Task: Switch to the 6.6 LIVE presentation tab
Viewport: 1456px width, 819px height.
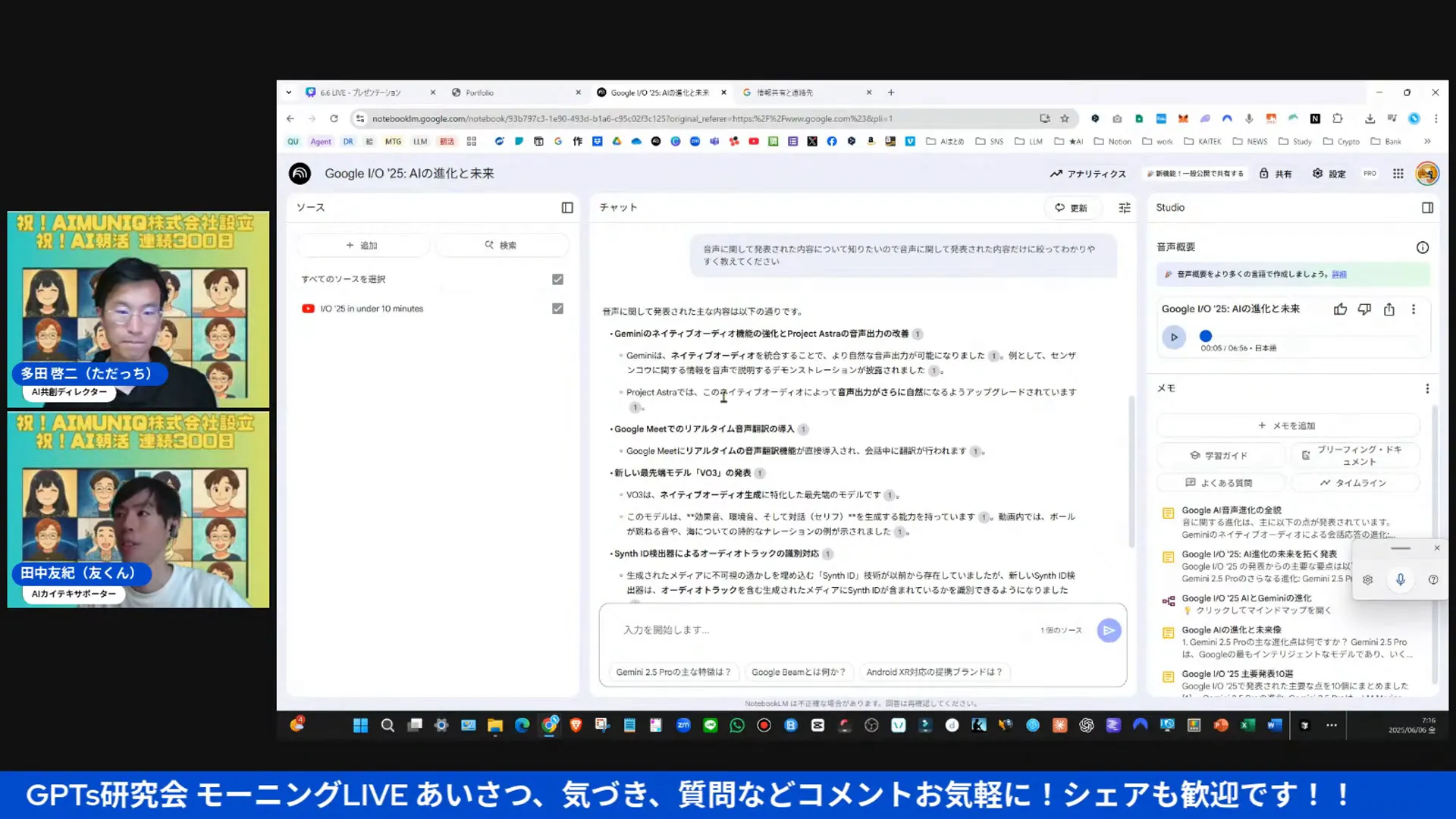Action: click(368, 93)
